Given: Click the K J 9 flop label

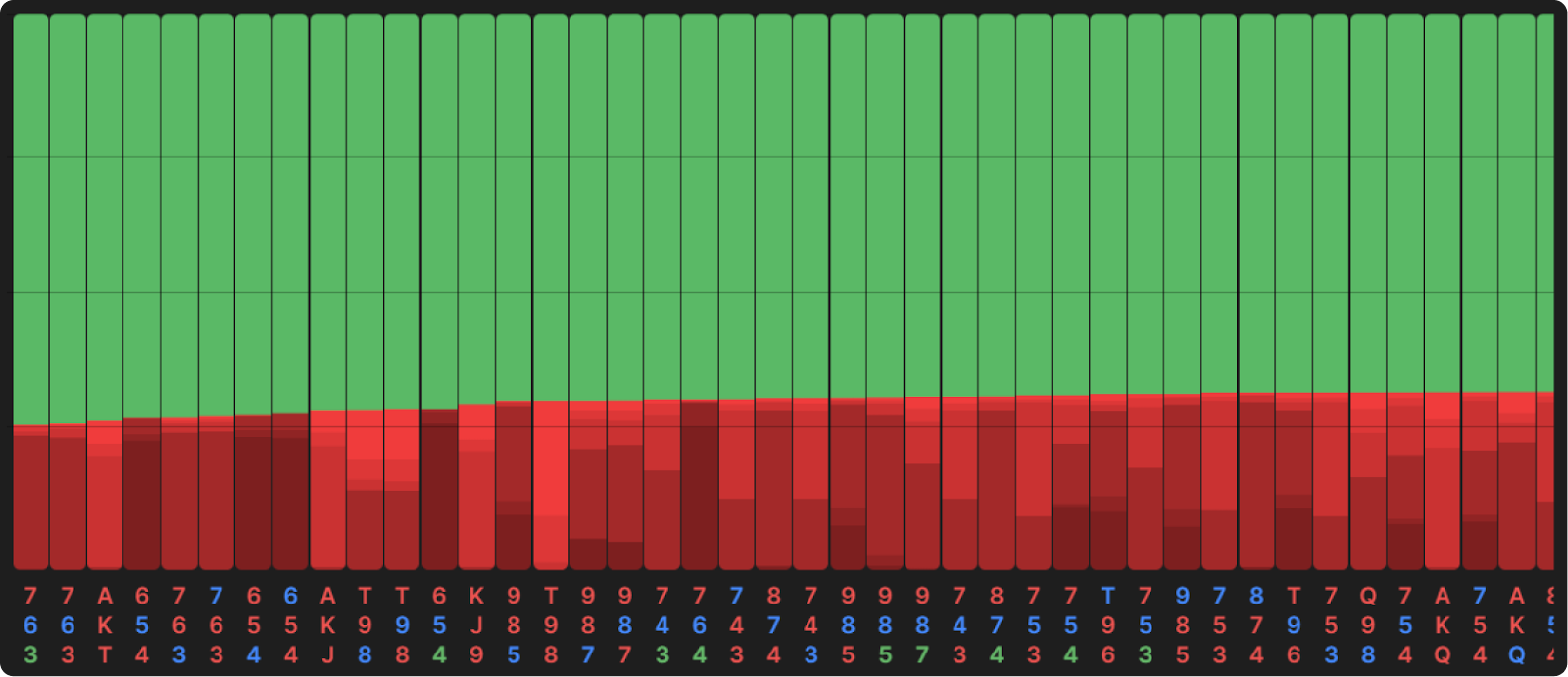Looking at the screenshot, I should (x=476, y=625).
